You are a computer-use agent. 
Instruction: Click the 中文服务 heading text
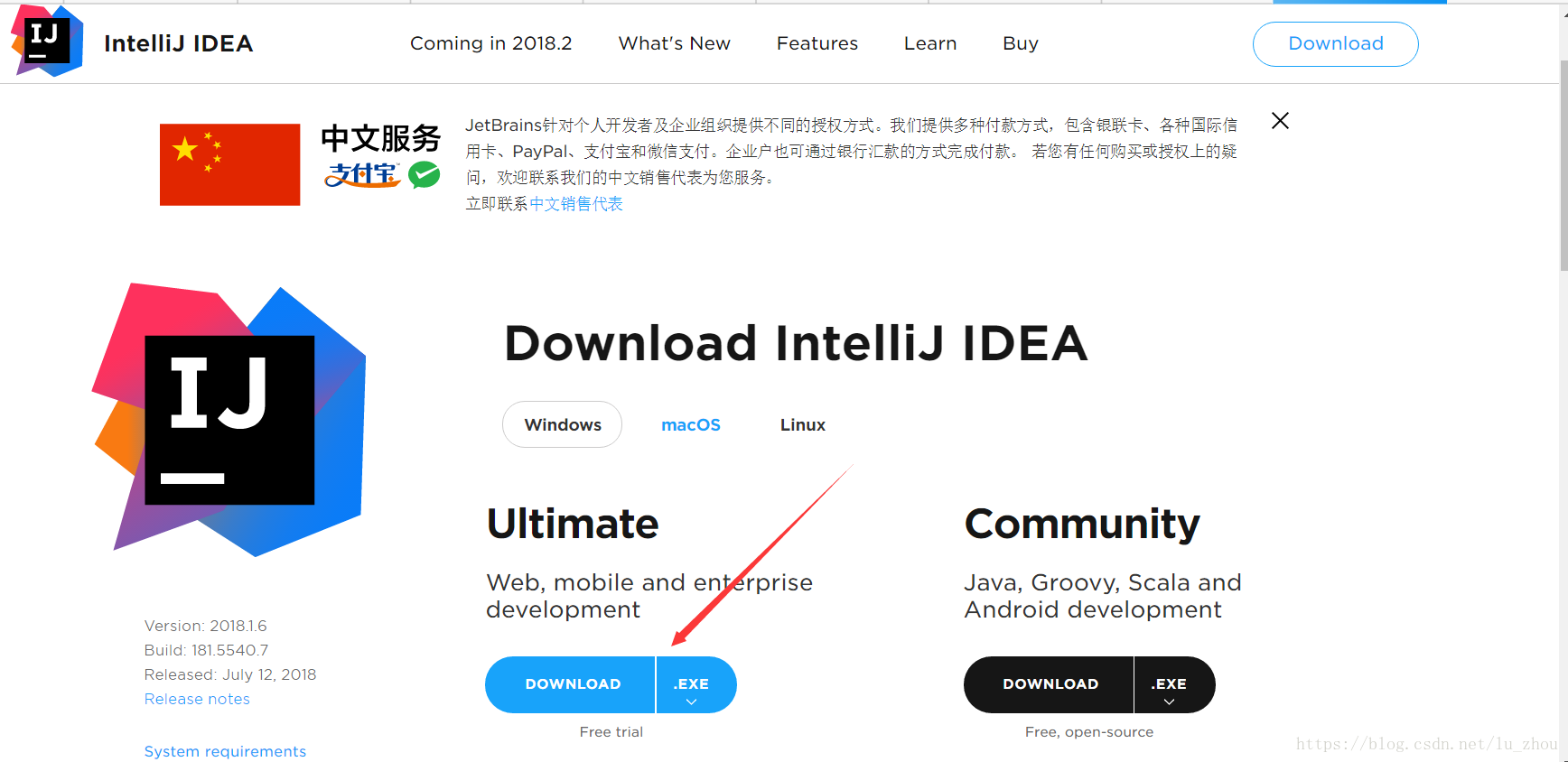(380, 139)
